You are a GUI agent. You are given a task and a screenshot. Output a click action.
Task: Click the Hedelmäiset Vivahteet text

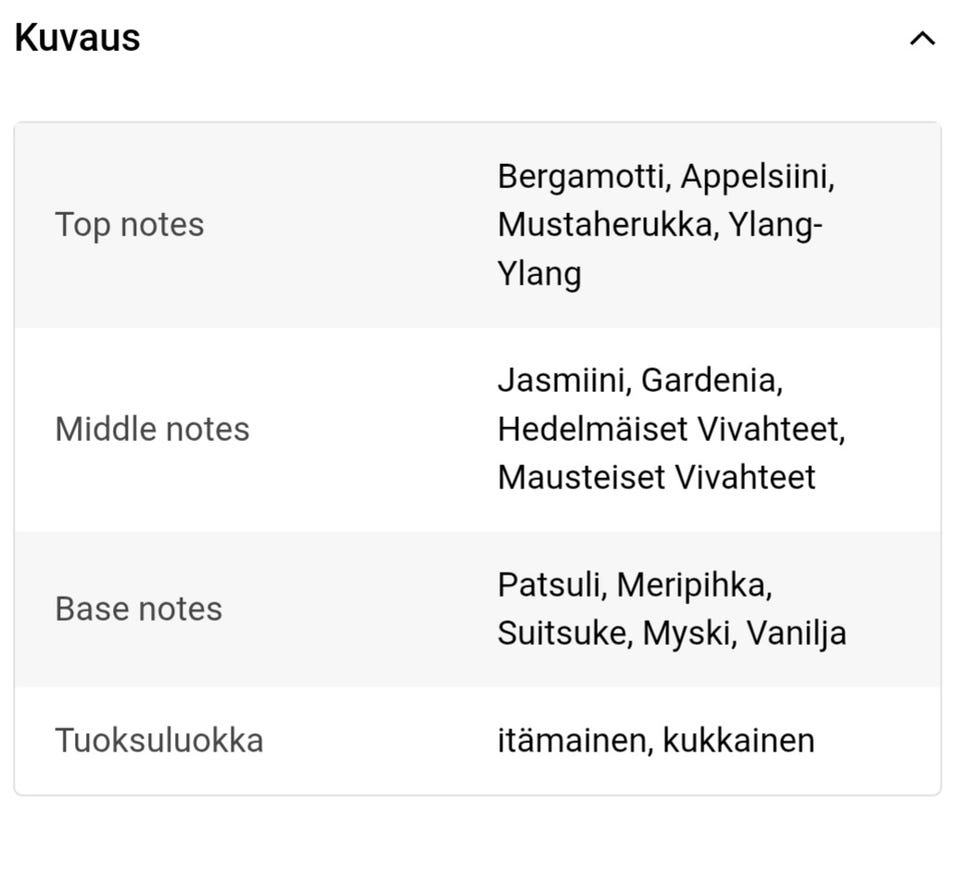click(x=670, y=429)
